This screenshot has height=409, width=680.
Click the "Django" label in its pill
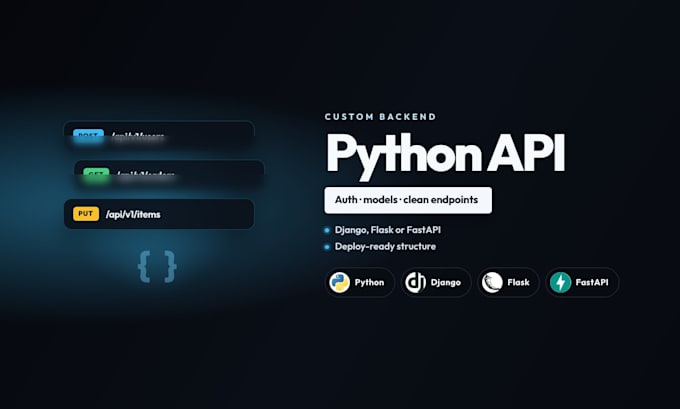pyautogui.click(x=445, y=282)
